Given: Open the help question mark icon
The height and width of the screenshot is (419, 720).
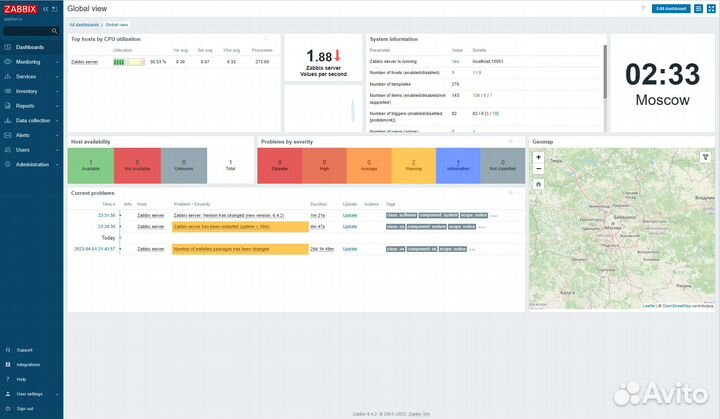Looking at the screenshot, I should [643, 8].
